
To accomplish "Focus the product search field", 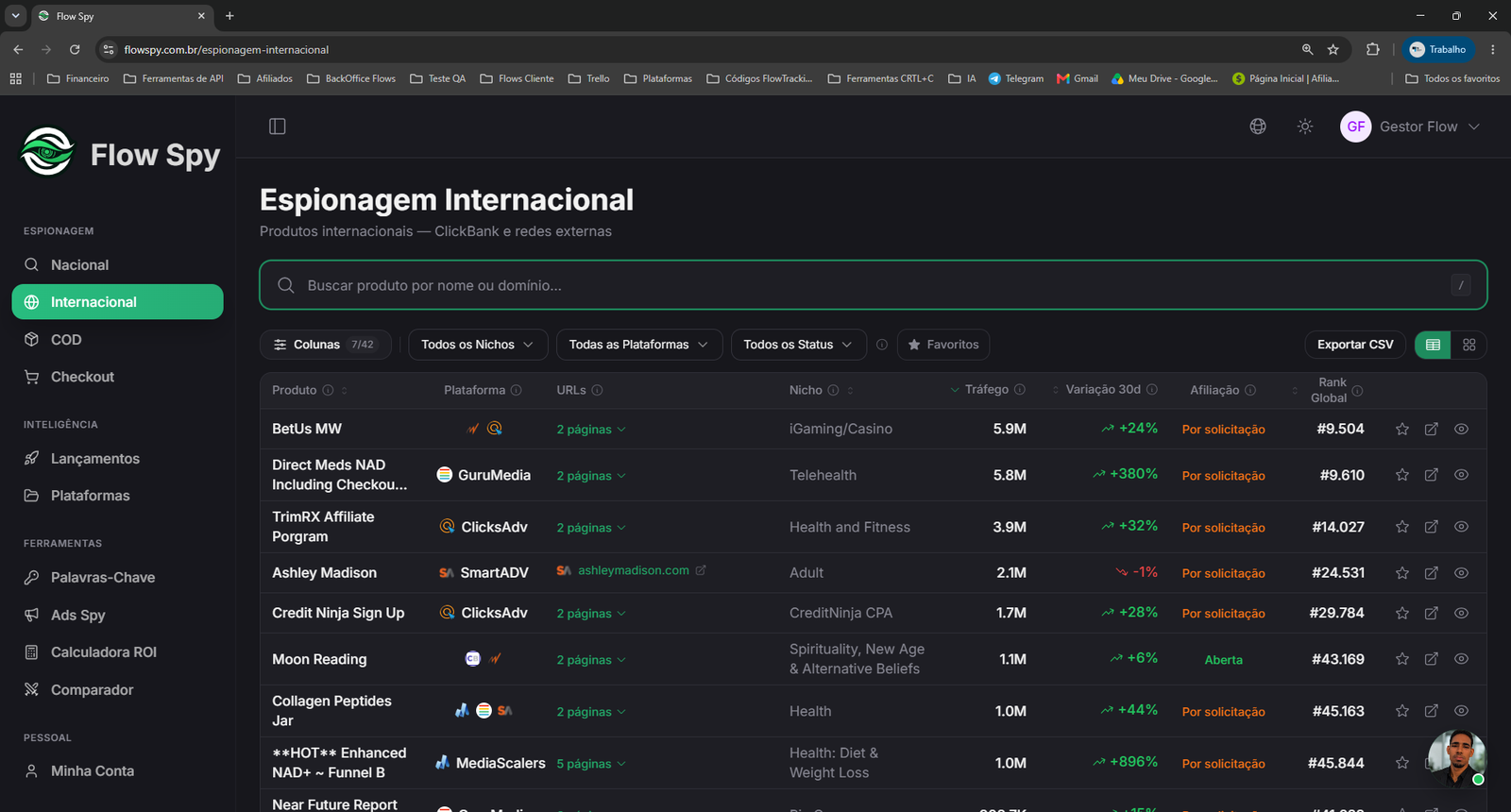I will (874, 285).
